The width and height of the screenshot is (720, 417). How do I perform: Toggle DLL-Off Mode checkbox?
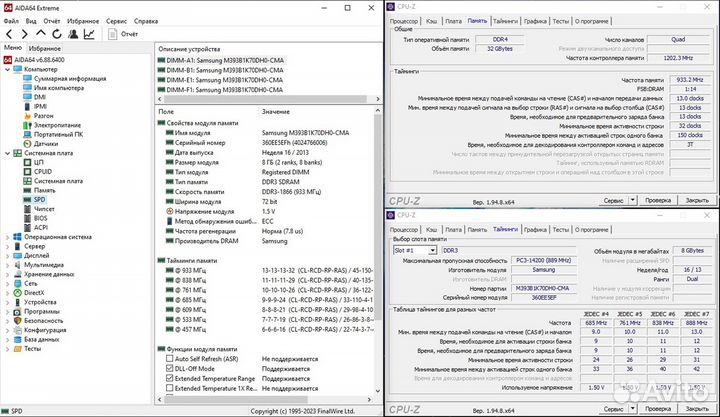click(169, 368)
